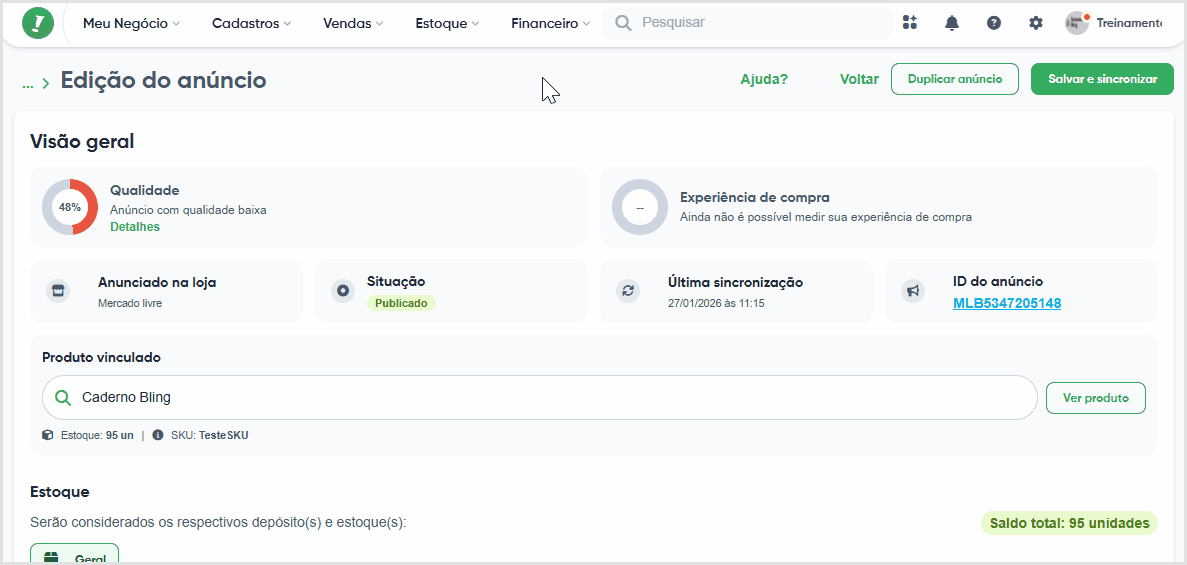This screenshot has width=1187, height=565.
Task: Click the Mercado livre store text
Action: tap(130, 303)
